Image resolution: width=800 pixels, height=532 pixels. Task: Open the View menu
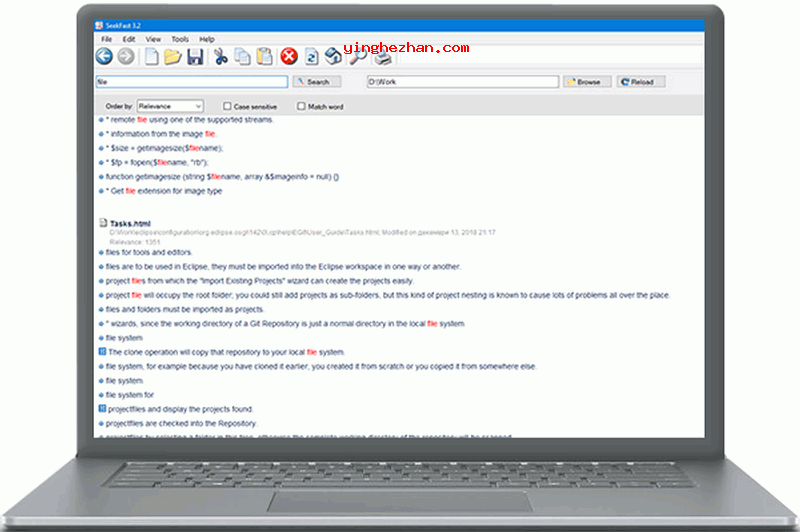coord(154,39)
